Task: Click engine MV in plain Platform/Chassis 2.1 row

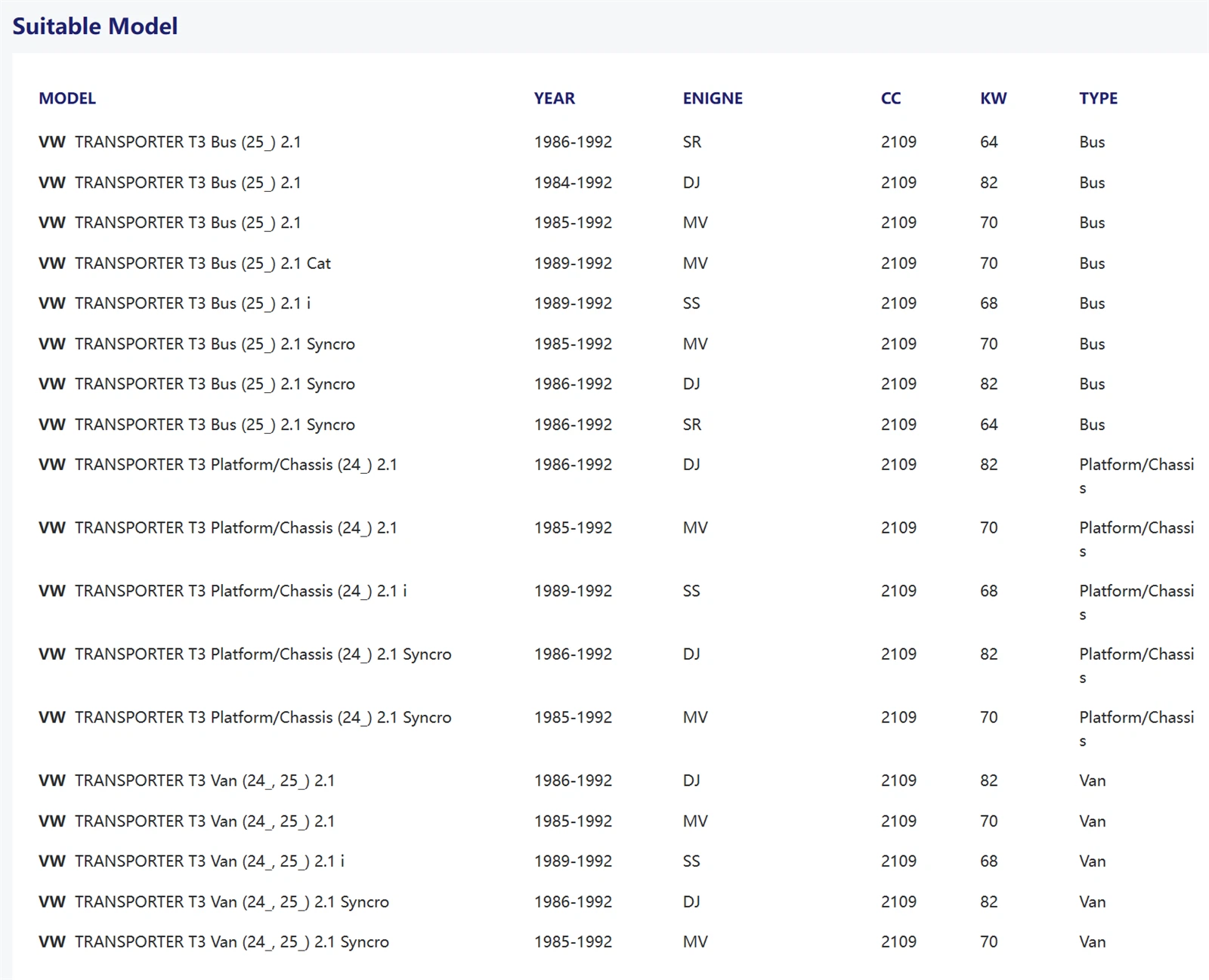Action: 695,528
